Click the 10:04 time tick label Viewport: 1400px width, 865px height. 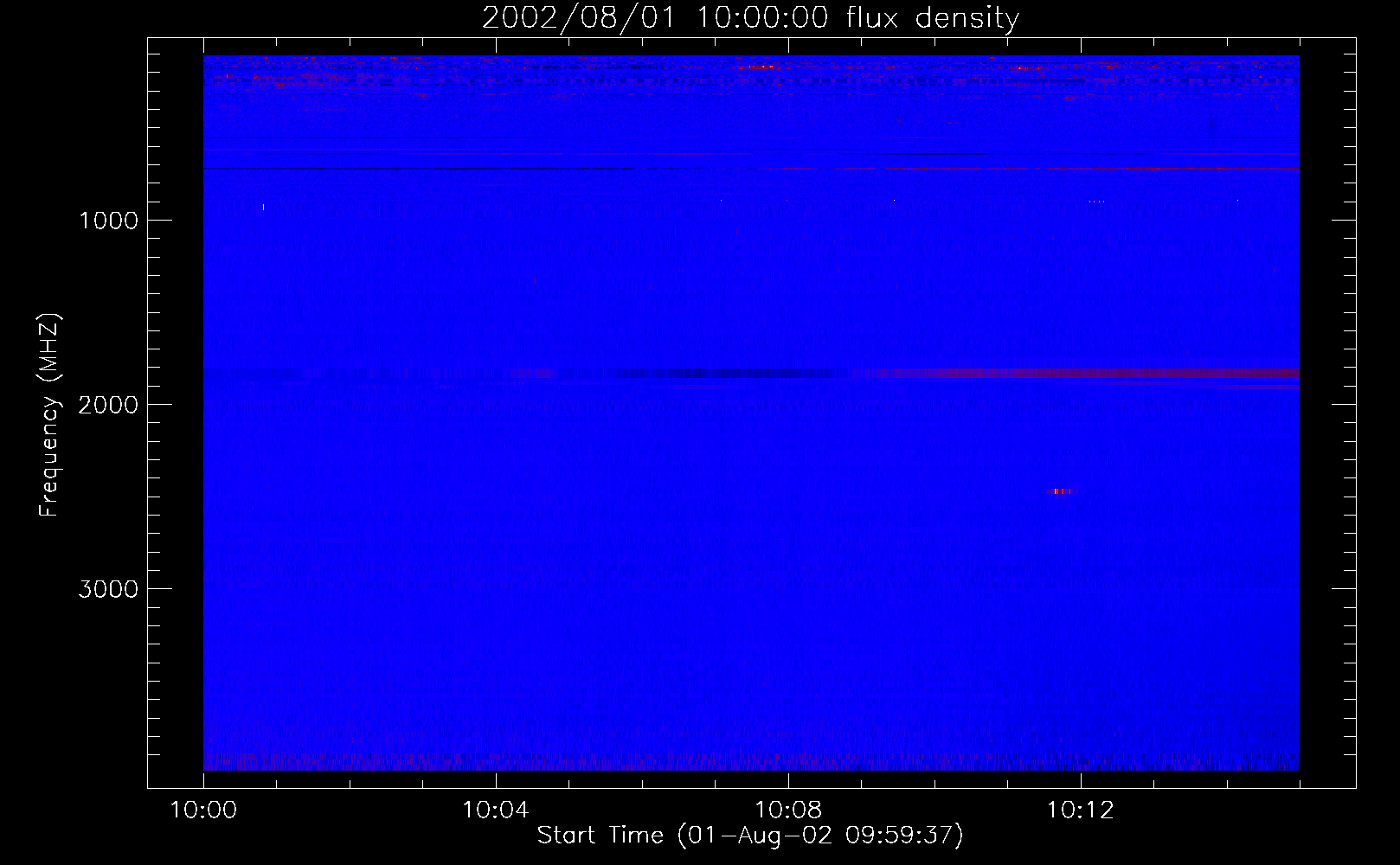pyautogui.click(x=496, y=810)
